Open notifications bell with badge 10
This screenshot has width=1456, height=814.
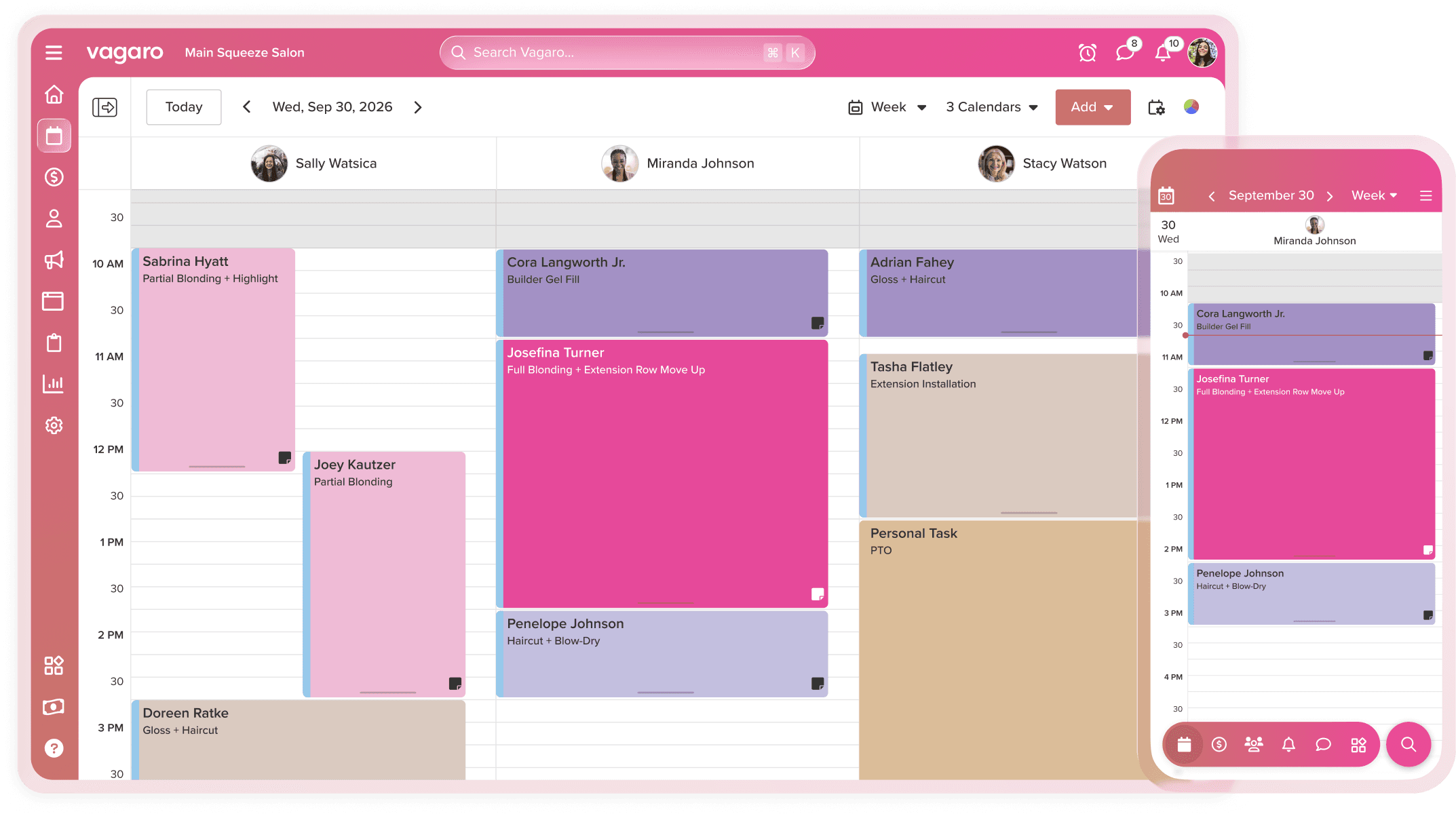1163,53
